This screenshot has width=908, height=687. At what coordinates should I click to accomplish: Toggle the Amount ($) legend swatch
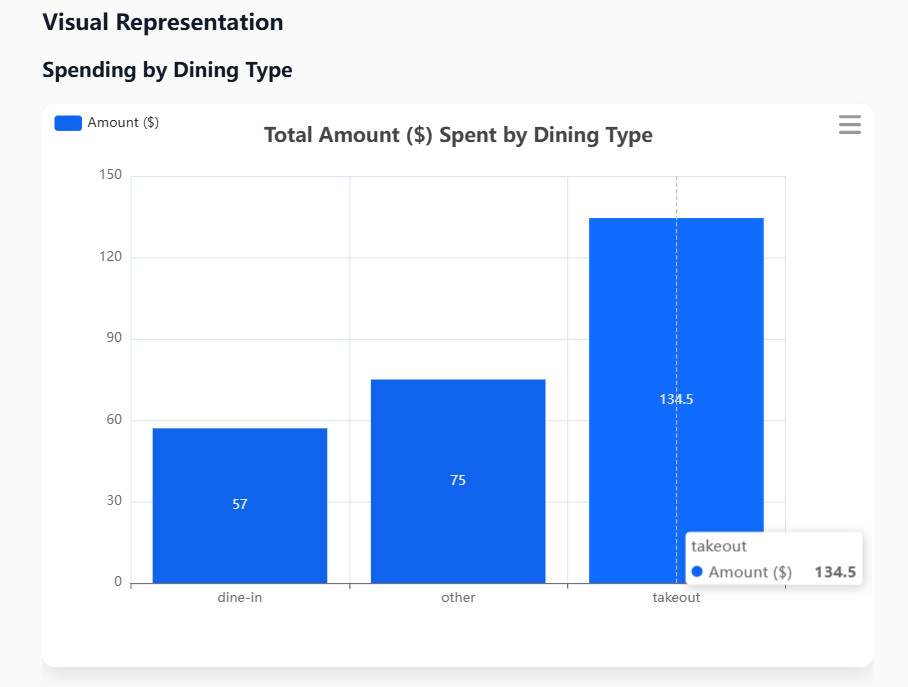68,123
